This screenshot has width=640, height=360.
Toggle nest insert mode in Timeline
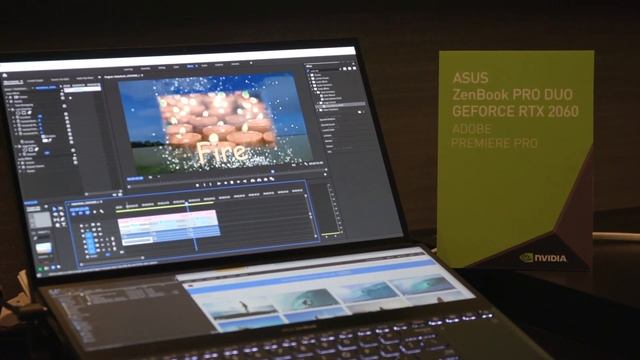click(x=73, y=214)
